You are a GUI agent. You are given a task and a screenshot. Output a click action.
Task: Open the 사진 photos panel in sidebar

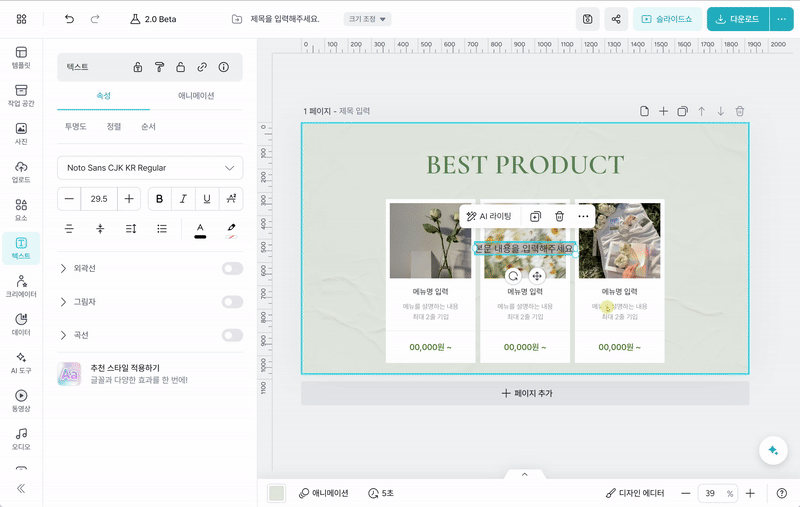coord(21,134)
